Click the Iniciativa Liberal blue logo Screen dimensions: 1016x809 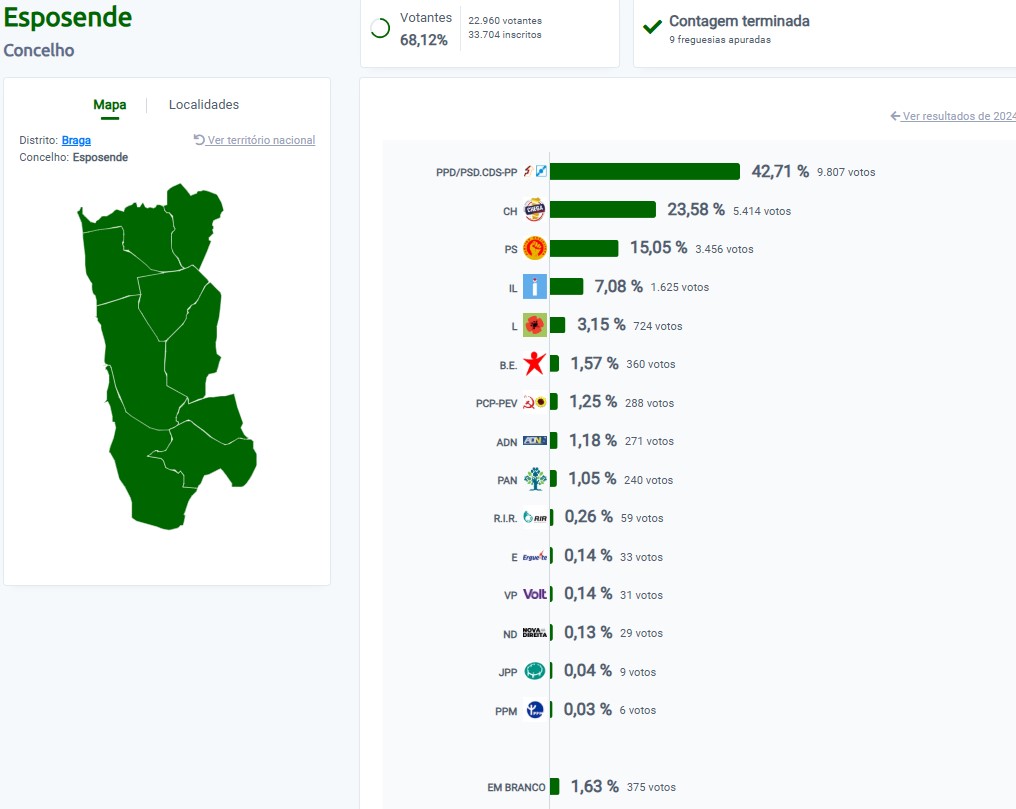pyautogui.click(x=535, y=286)
